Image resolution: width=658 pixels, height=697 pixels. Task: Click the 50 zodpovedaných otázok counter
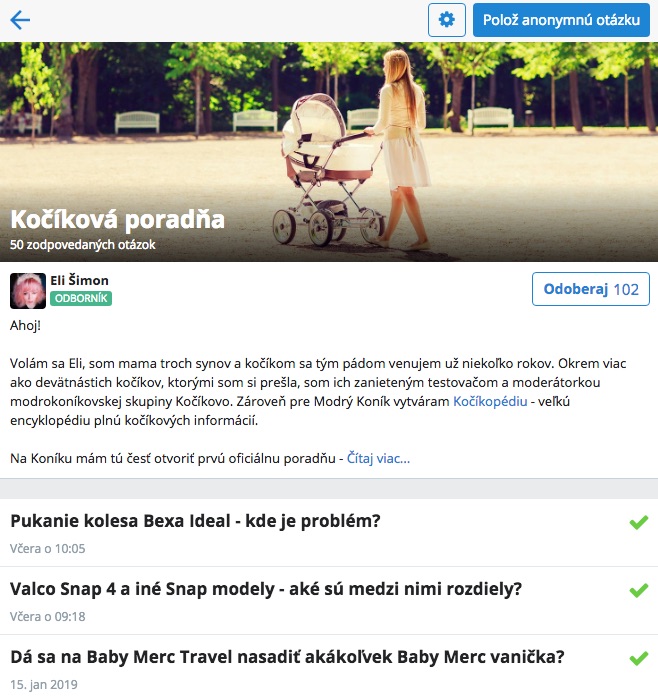click(x=83, y=245)
